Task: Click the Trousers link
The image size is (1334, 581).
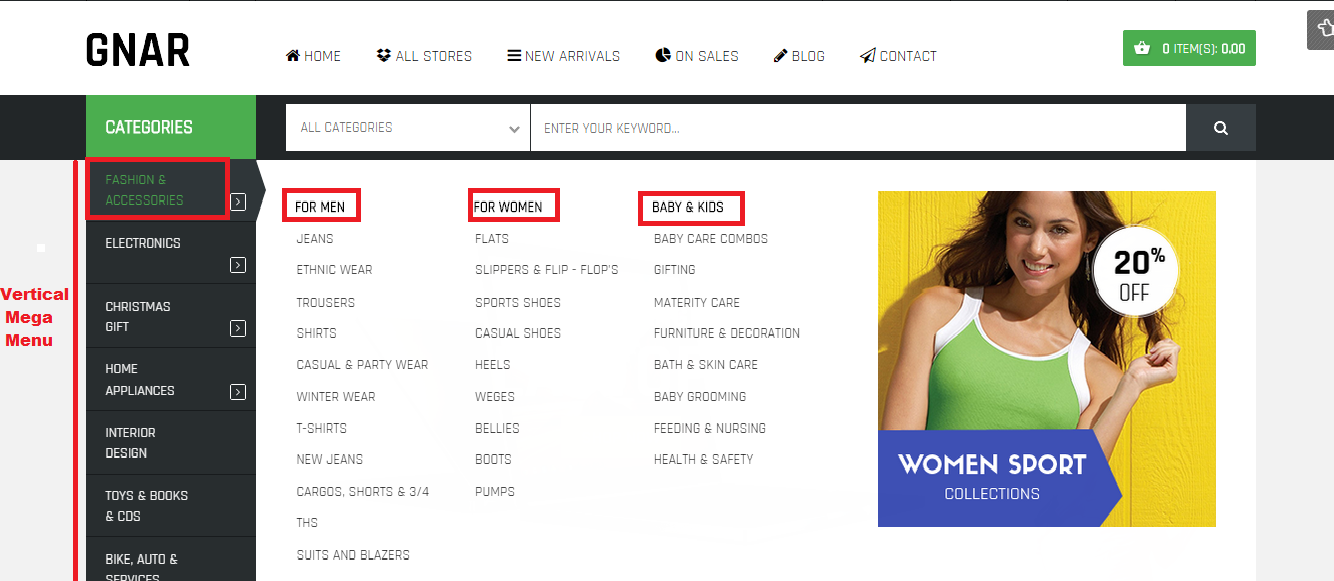Action: click(326, 302)
